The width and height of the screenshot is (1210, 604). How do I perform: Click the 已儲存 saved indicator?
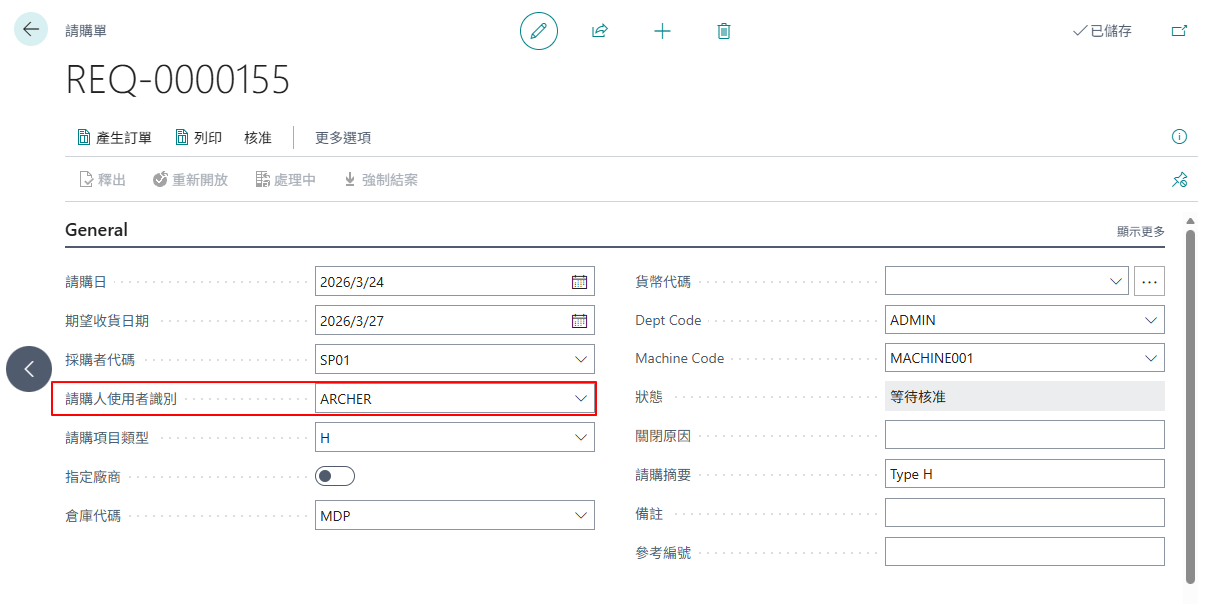coord(1102,31)
